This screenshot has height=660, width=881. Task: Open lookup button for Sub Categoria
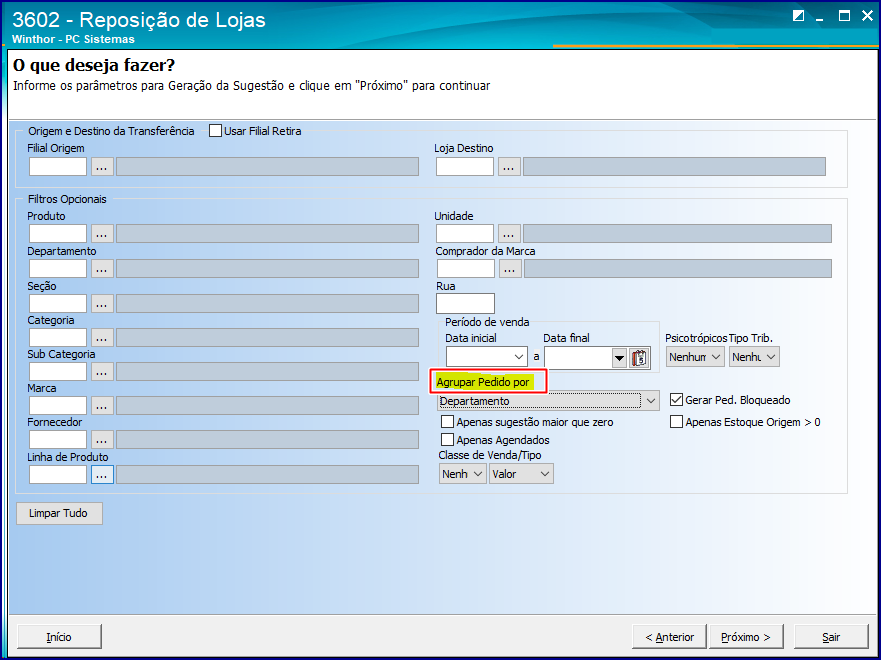102,371
